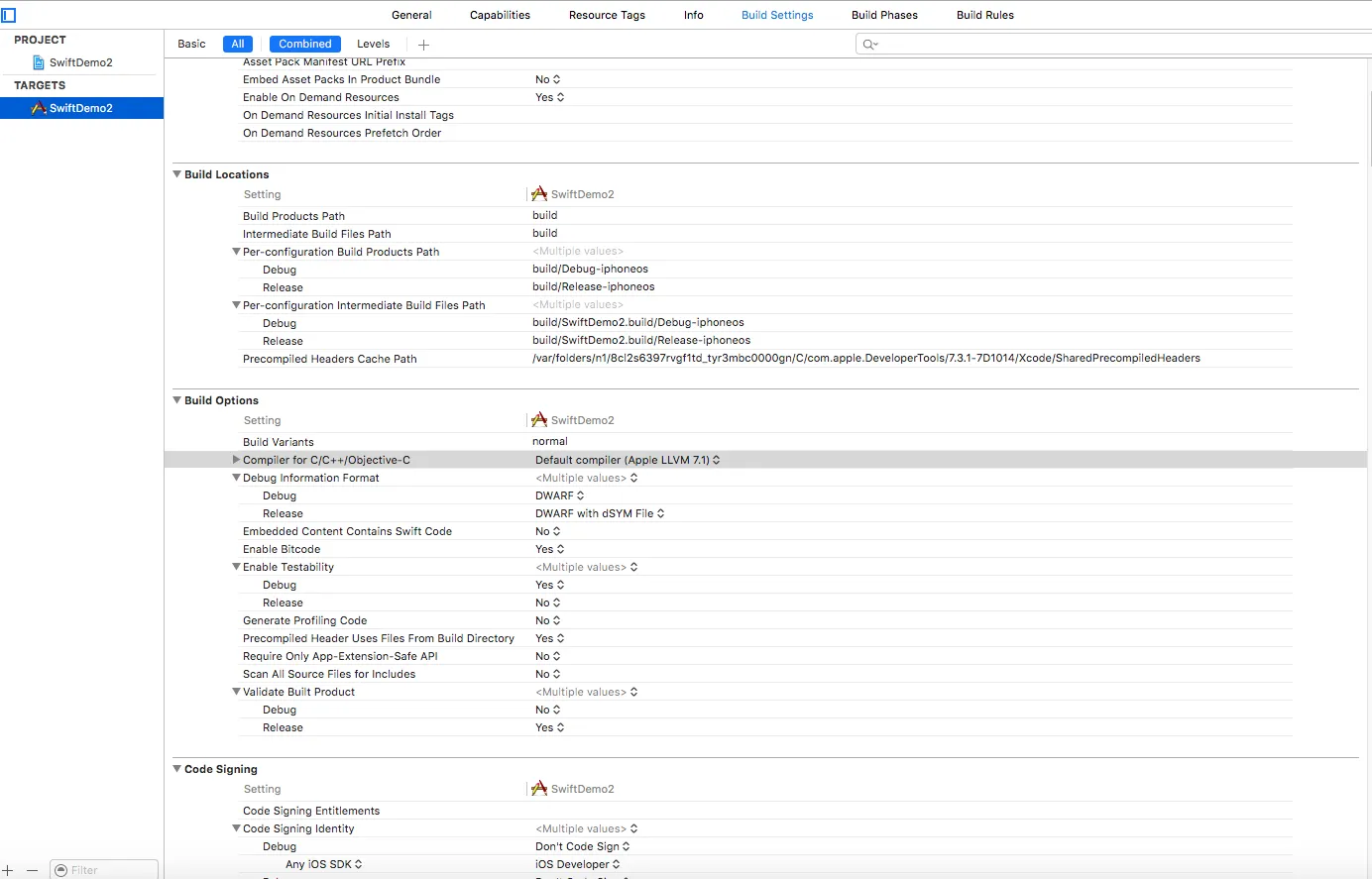Open Embed Asset Packs In Product Bundle popup

(x=548, y=79)
